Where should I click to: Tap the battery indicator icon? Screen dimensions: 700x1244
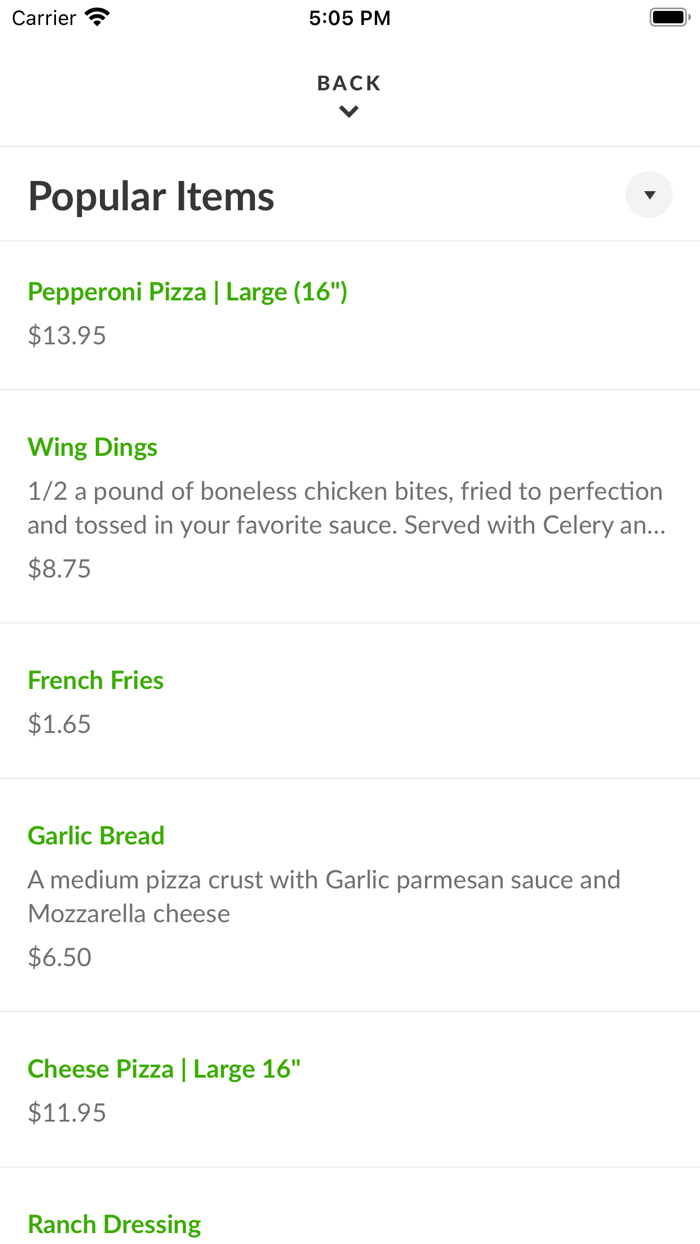click(x=669, y=16)
